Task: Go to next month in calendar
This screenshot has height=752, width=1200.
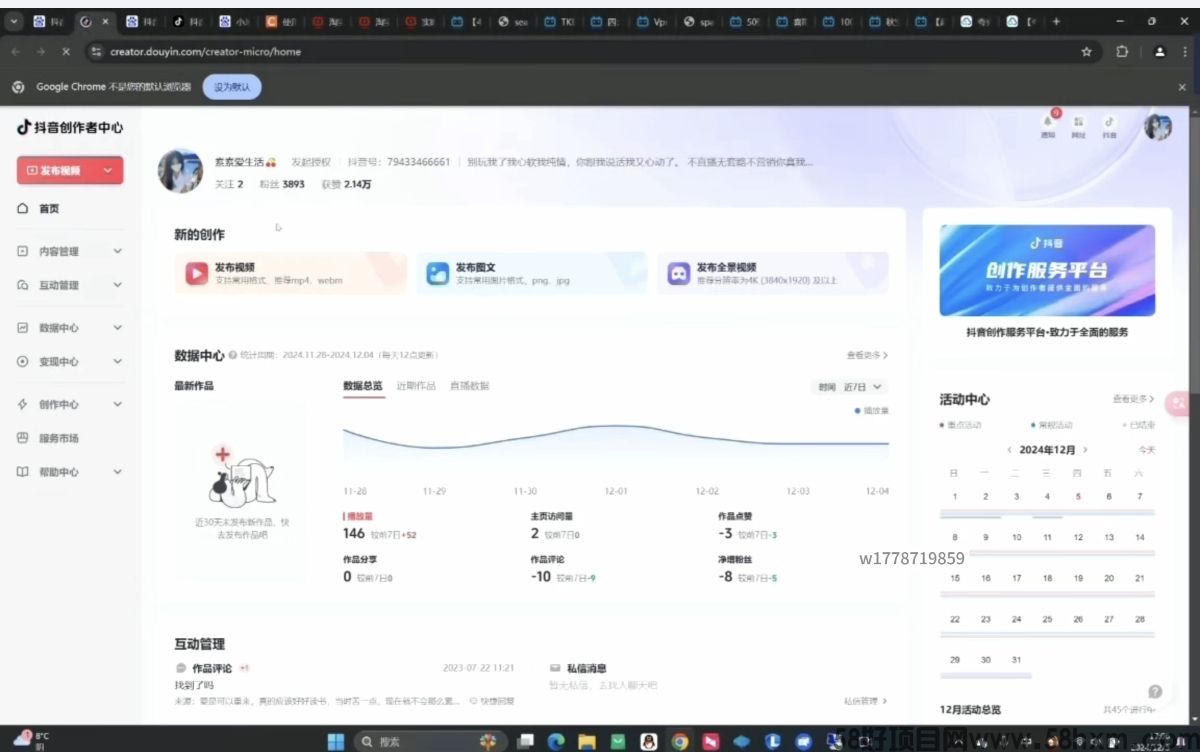Action: tap(1085, 450)
